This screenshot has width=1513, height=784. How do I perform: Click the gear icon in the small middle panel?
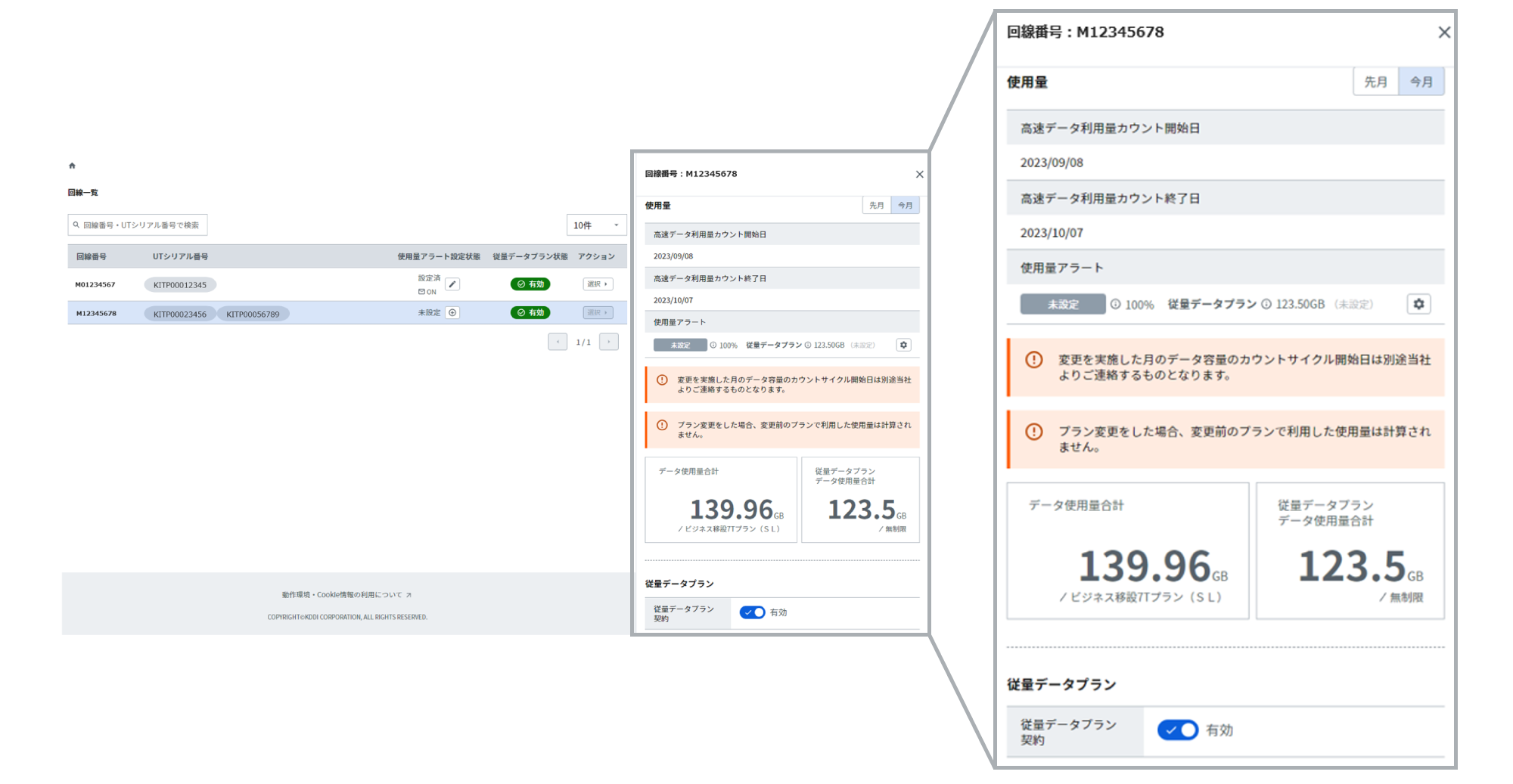tap(903, 345)
